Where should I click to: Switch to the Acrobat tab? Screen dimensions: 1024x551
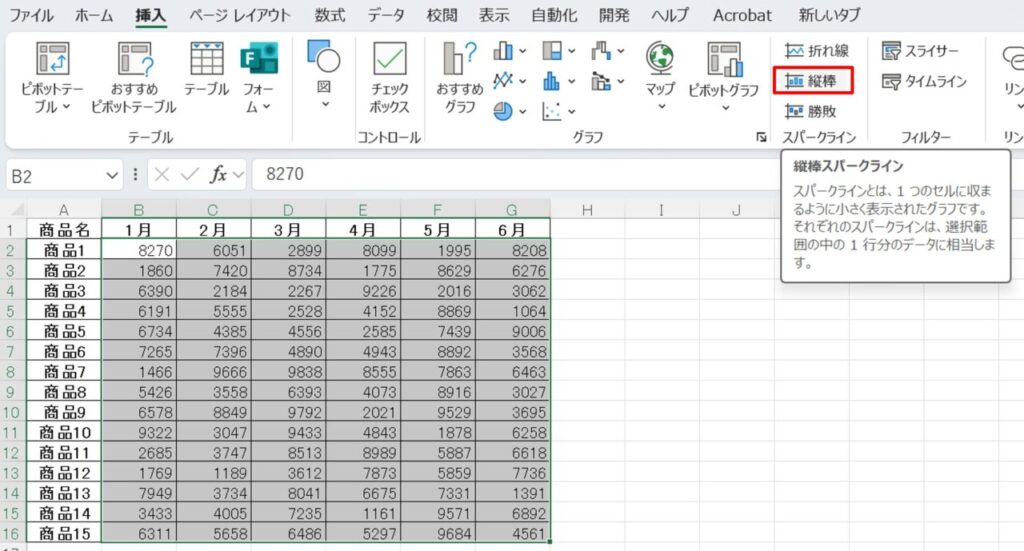click(743, 15)
